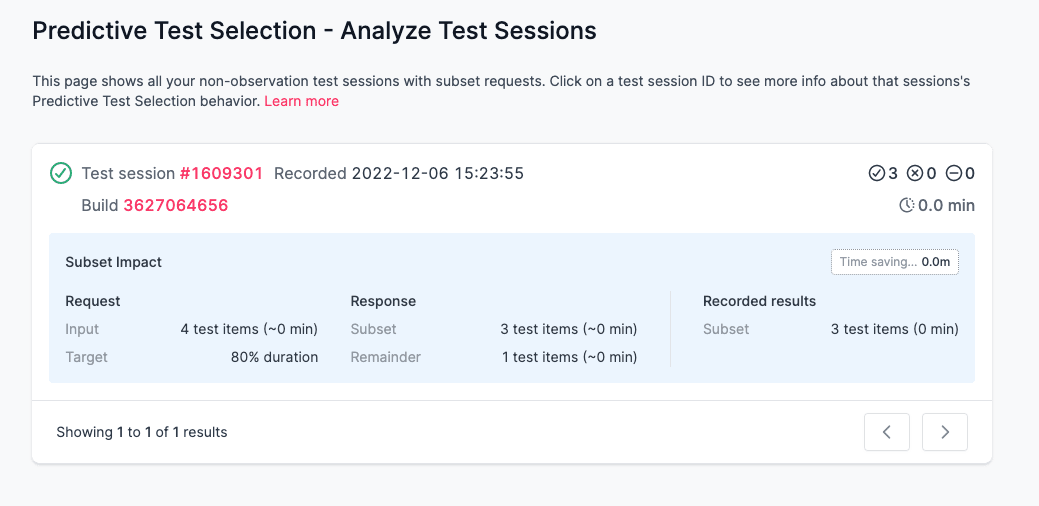
Task: Click the 80% duration target value
Action: (274, 357)
